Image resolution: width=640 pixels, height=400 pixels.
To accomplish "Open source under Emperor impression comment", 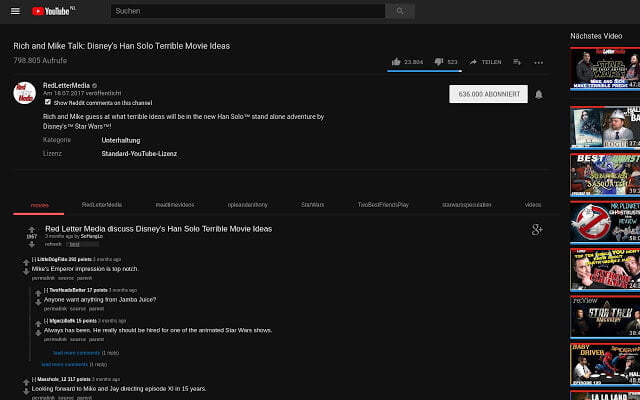I will point(66,278).
